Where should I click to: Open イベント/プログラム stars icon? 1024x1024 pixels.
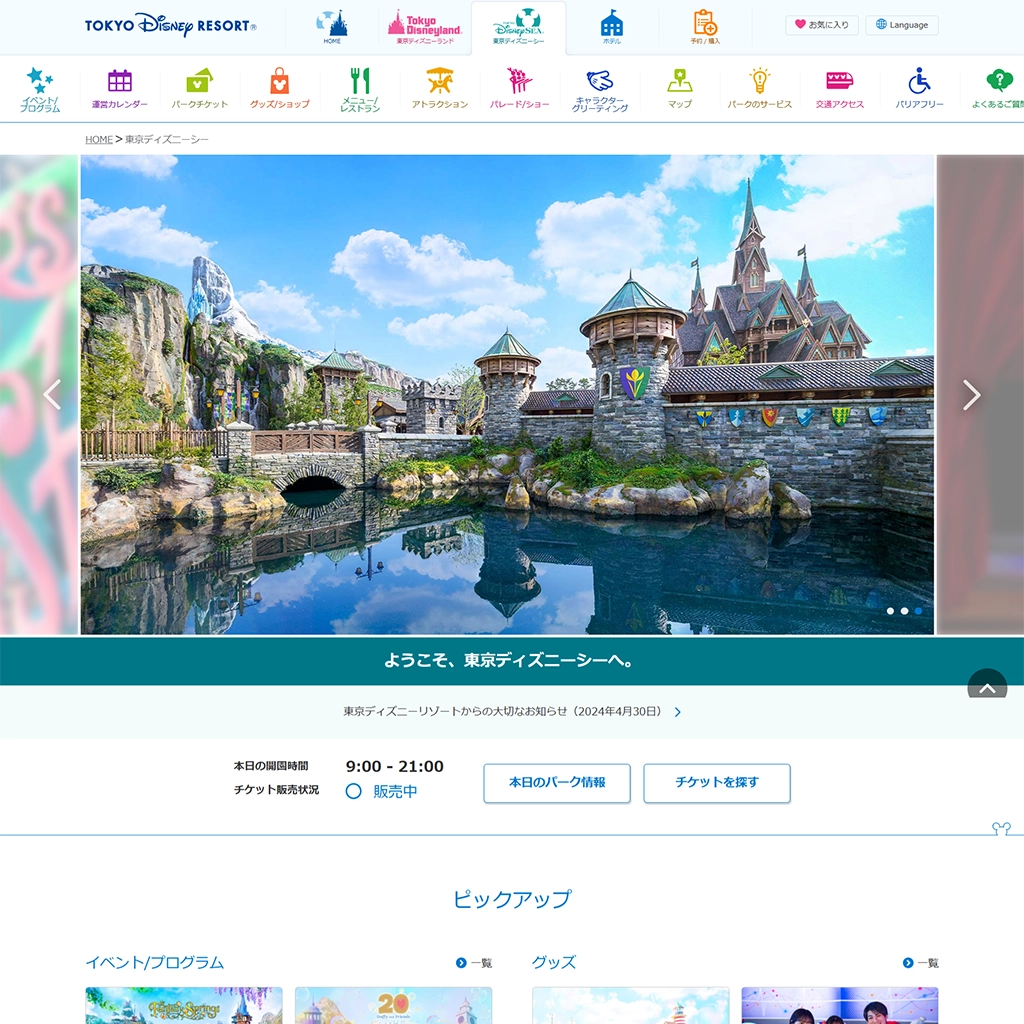pyautogui.click(x=40, y=89)
